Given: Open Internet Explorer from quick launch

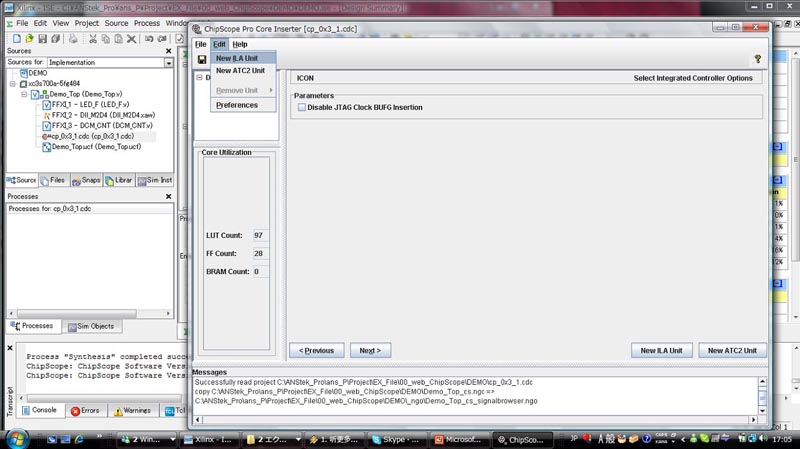Looking at the screenshot, I should [x=79, y=439].
